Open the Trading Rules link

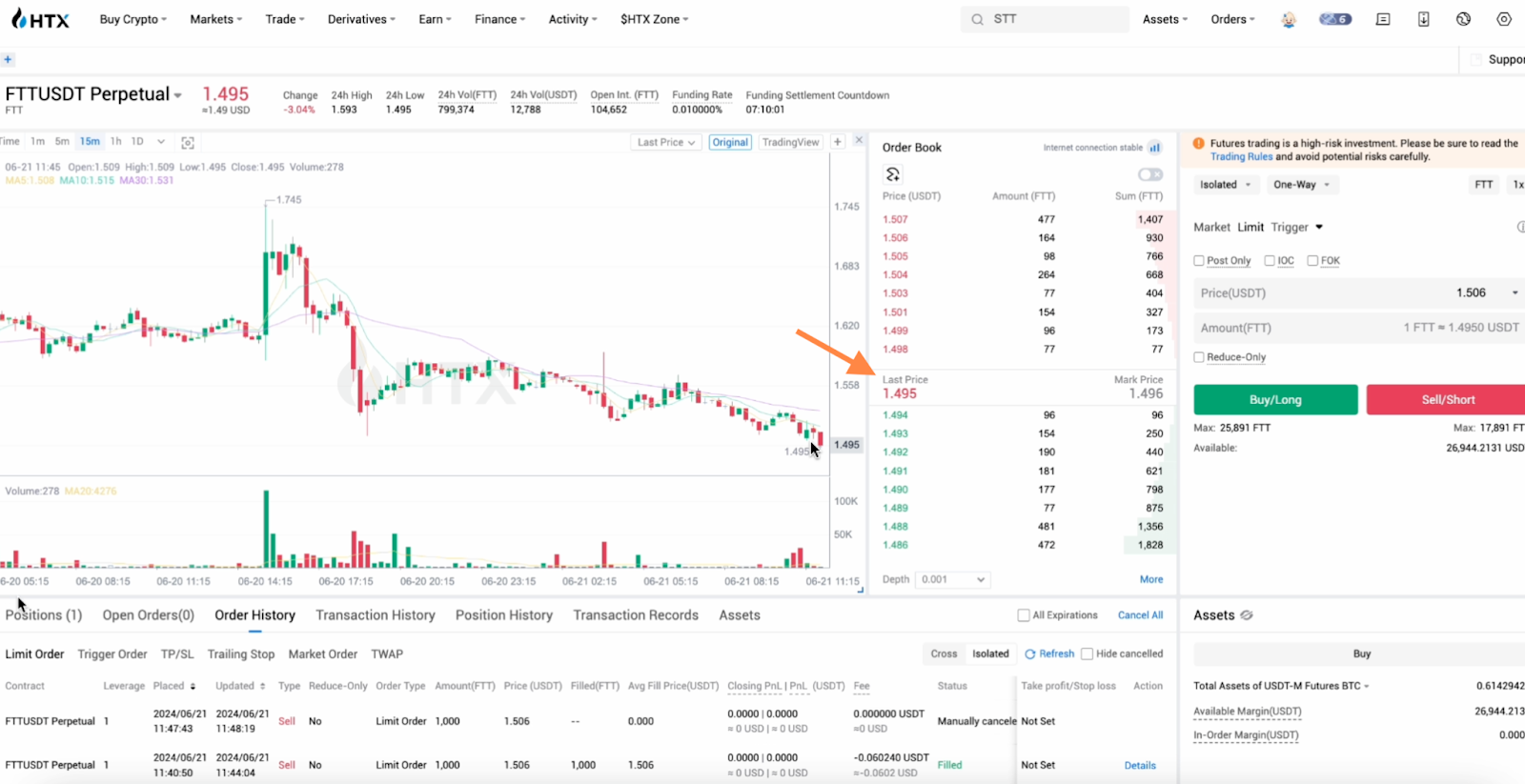(x=1241, y=157)
